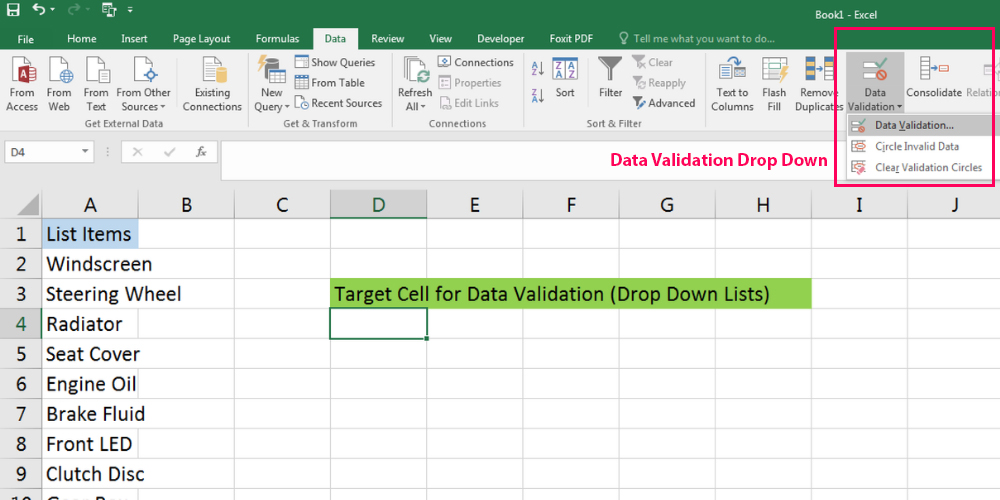Click the From Text import icon

[x=96, y=74]
